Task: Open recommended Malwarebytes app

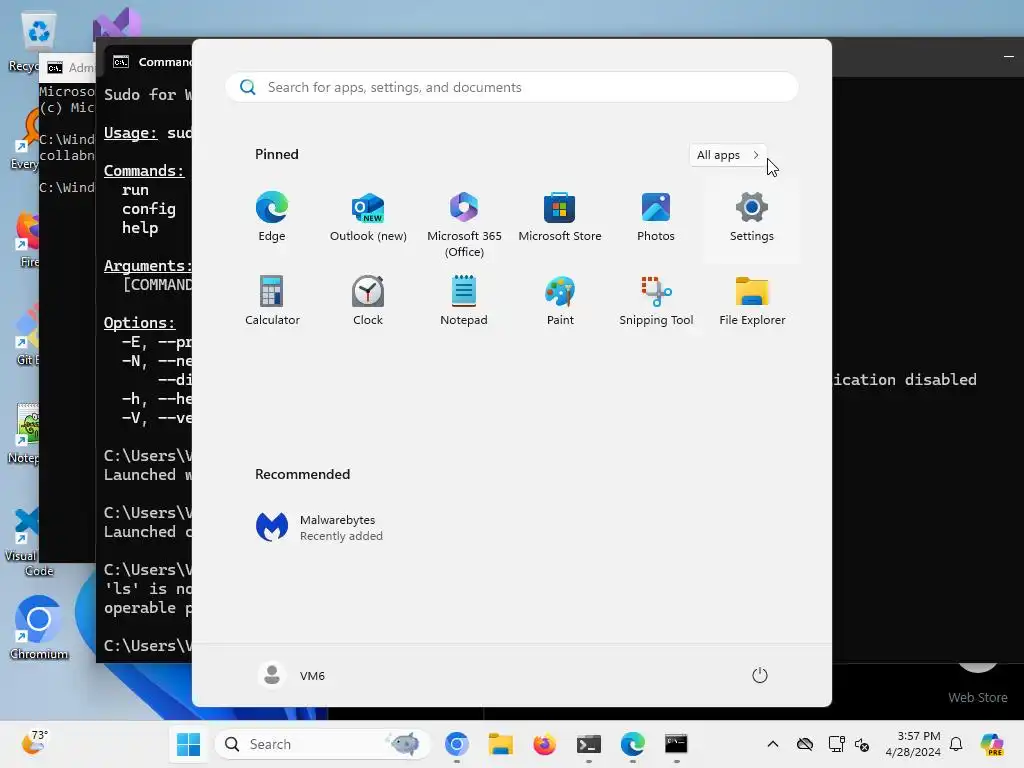Action: [319, 527]
